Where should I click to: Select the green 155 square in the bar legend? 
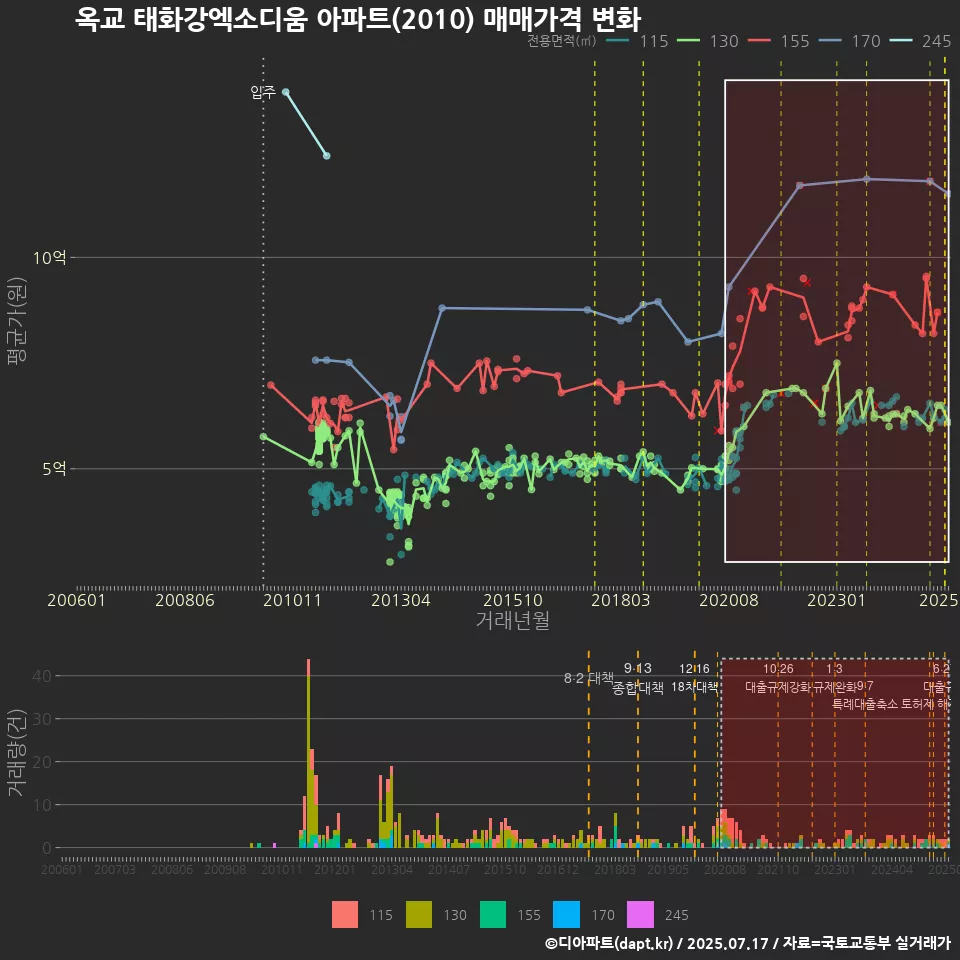point(493,915)
